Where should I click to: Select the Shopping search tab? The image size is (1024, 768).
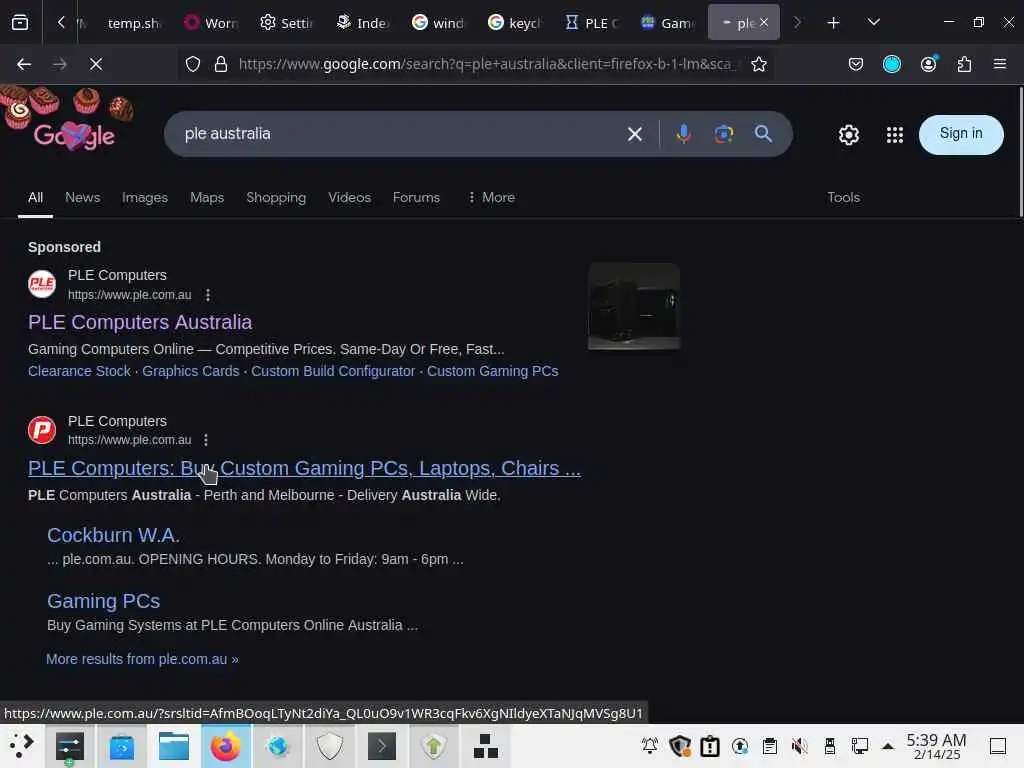pyautogui.click(x=276, y=197)
